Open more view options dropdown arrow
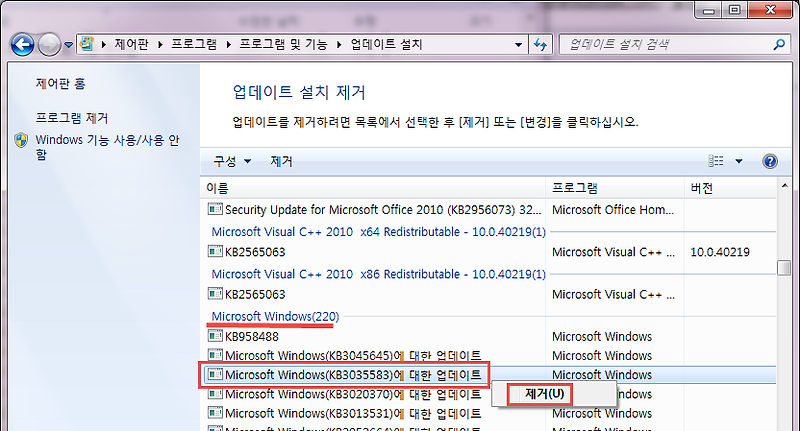 click(738, 162)
